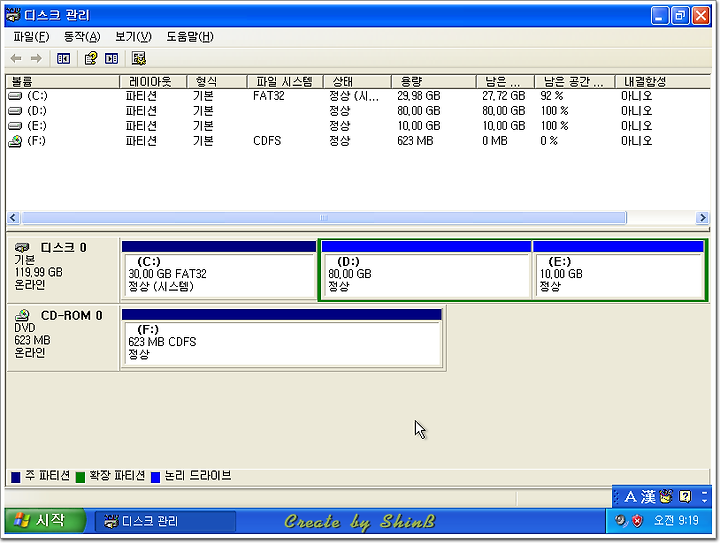Click the language bar 'A' input mode icon
The width and height of the screenshot is (720, 543).
tap(630, 497)
